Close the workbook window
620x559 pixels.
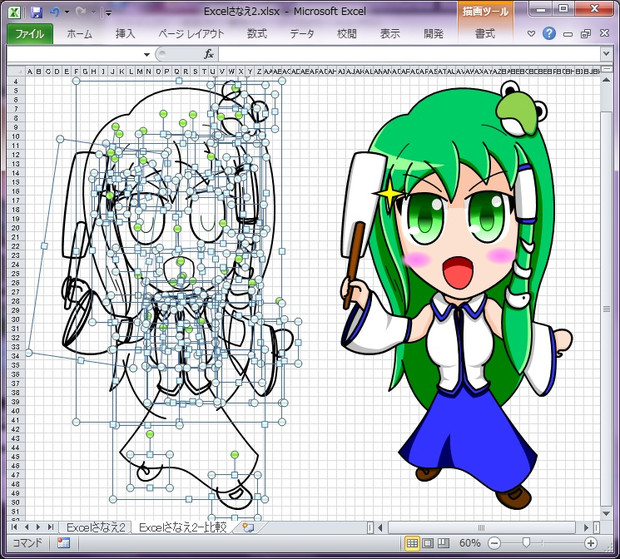tap(604, 33)
